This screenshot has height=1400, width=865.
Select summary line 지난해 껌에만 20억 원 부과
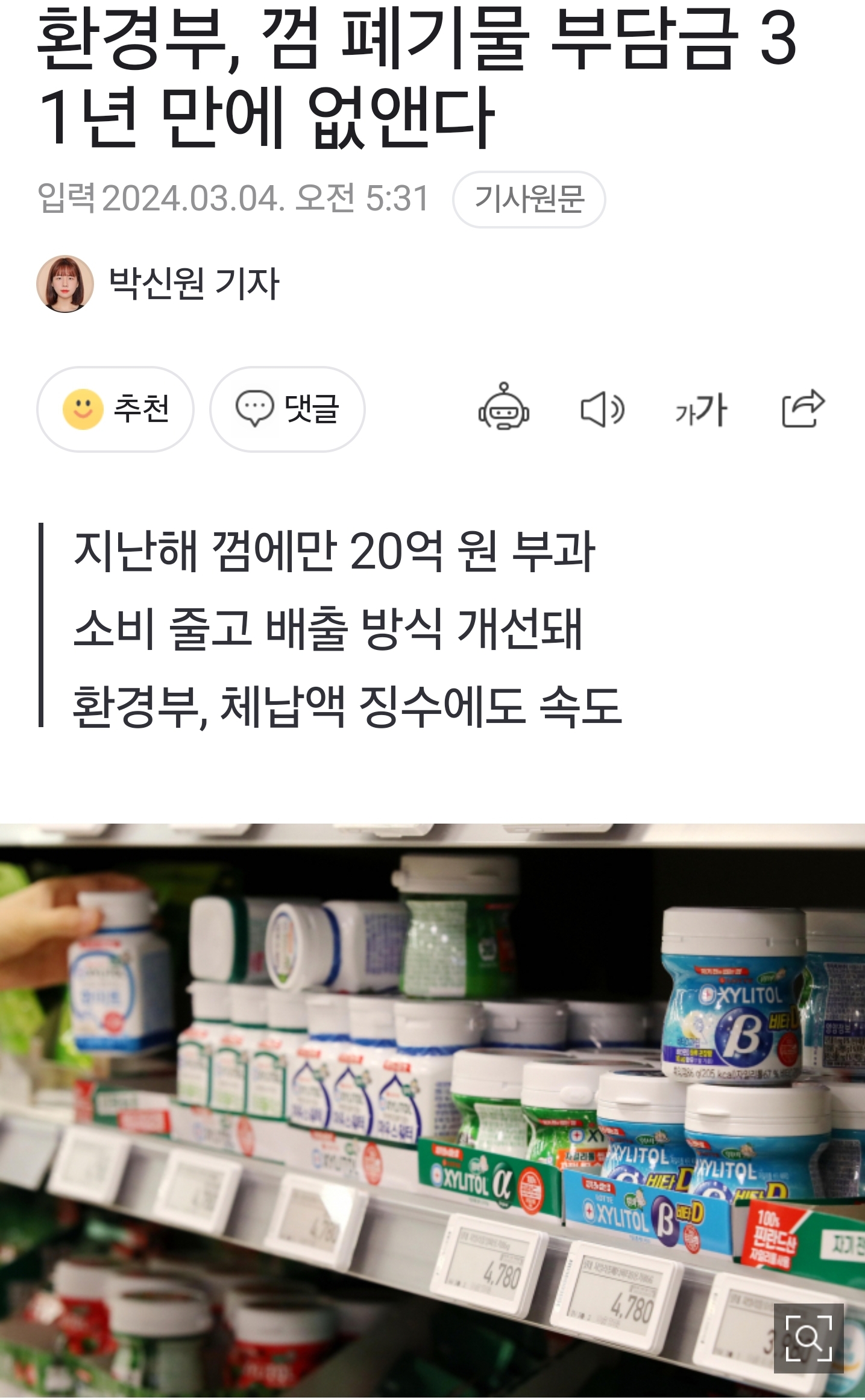pos(335,551)
